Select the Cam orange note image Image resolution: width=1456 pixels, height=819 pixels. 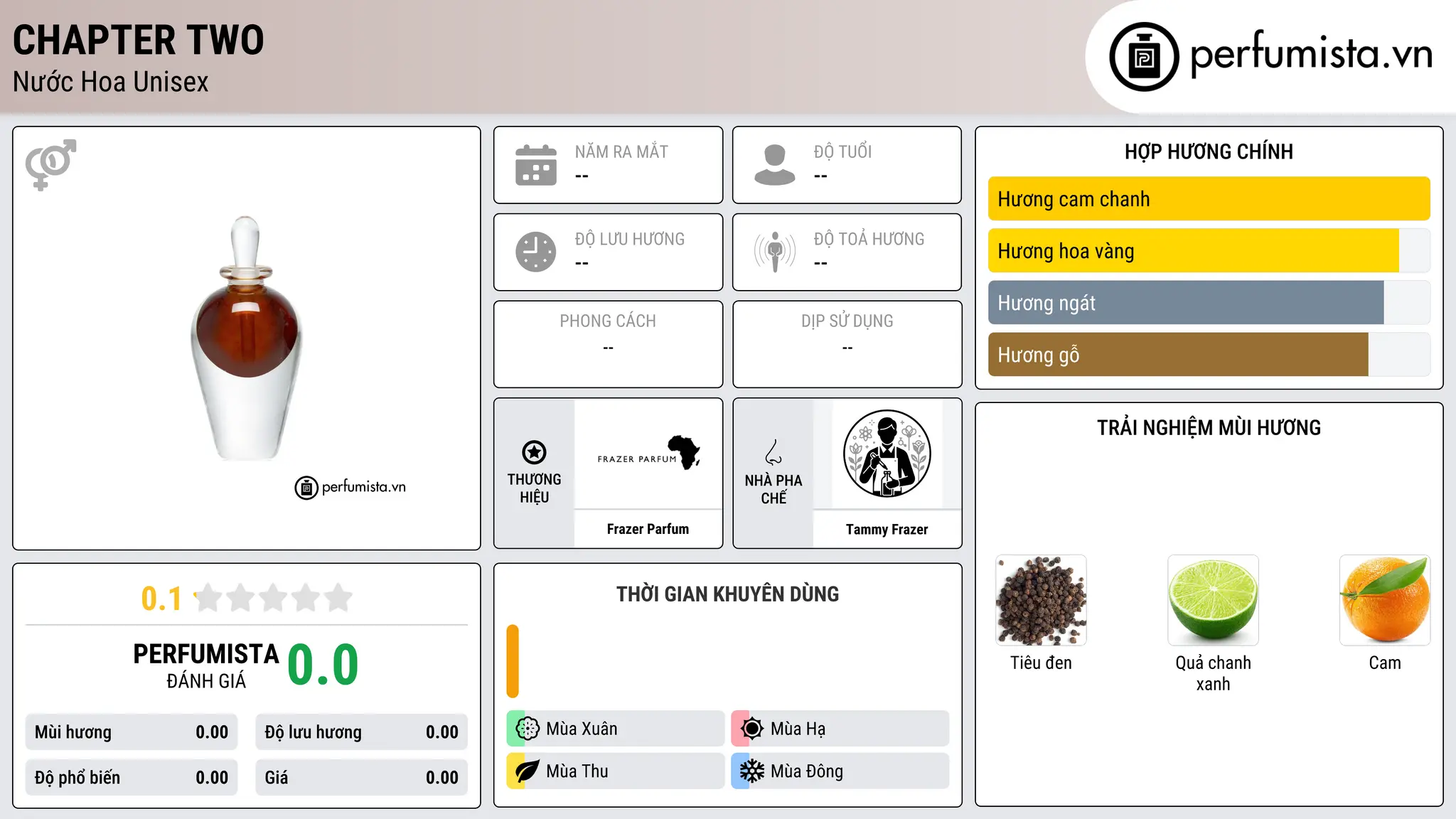pos(1385,600)
